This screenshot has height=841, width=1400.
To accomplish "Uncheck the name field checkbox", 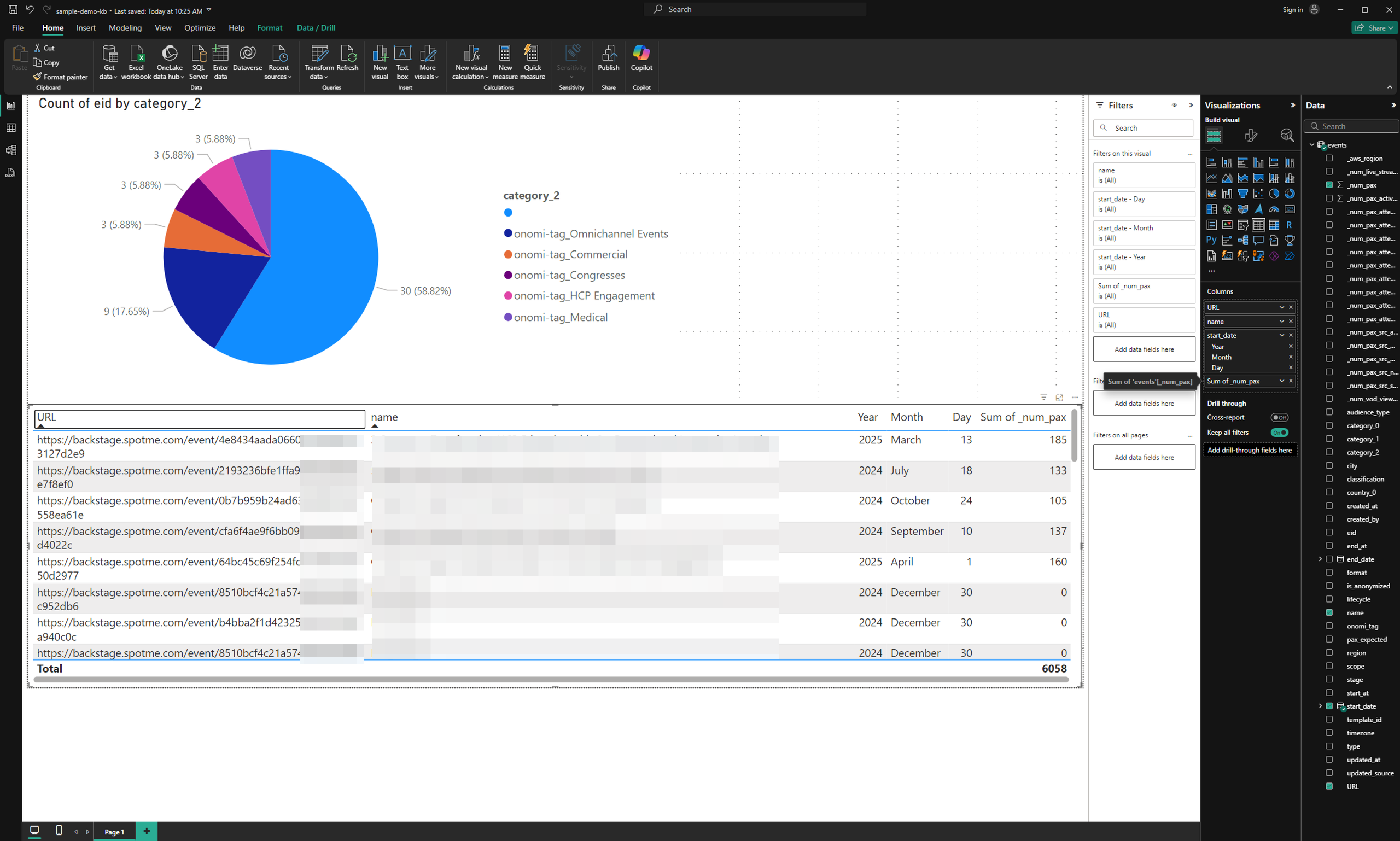I will coord(1329,612).
